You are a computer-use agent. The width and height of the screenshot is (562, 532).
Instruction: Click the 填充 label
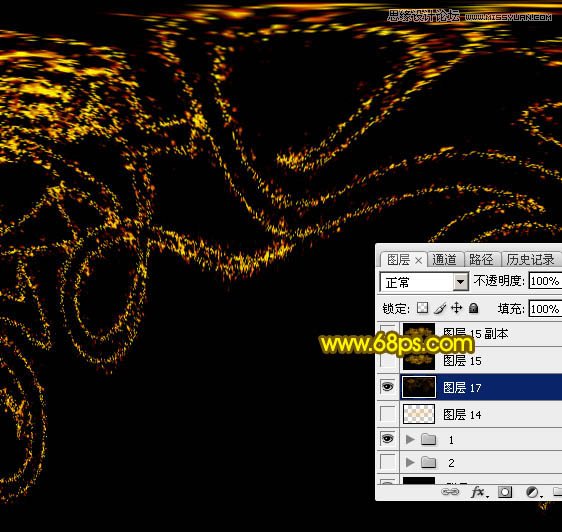pyautogui.click(x=511, y=308)
